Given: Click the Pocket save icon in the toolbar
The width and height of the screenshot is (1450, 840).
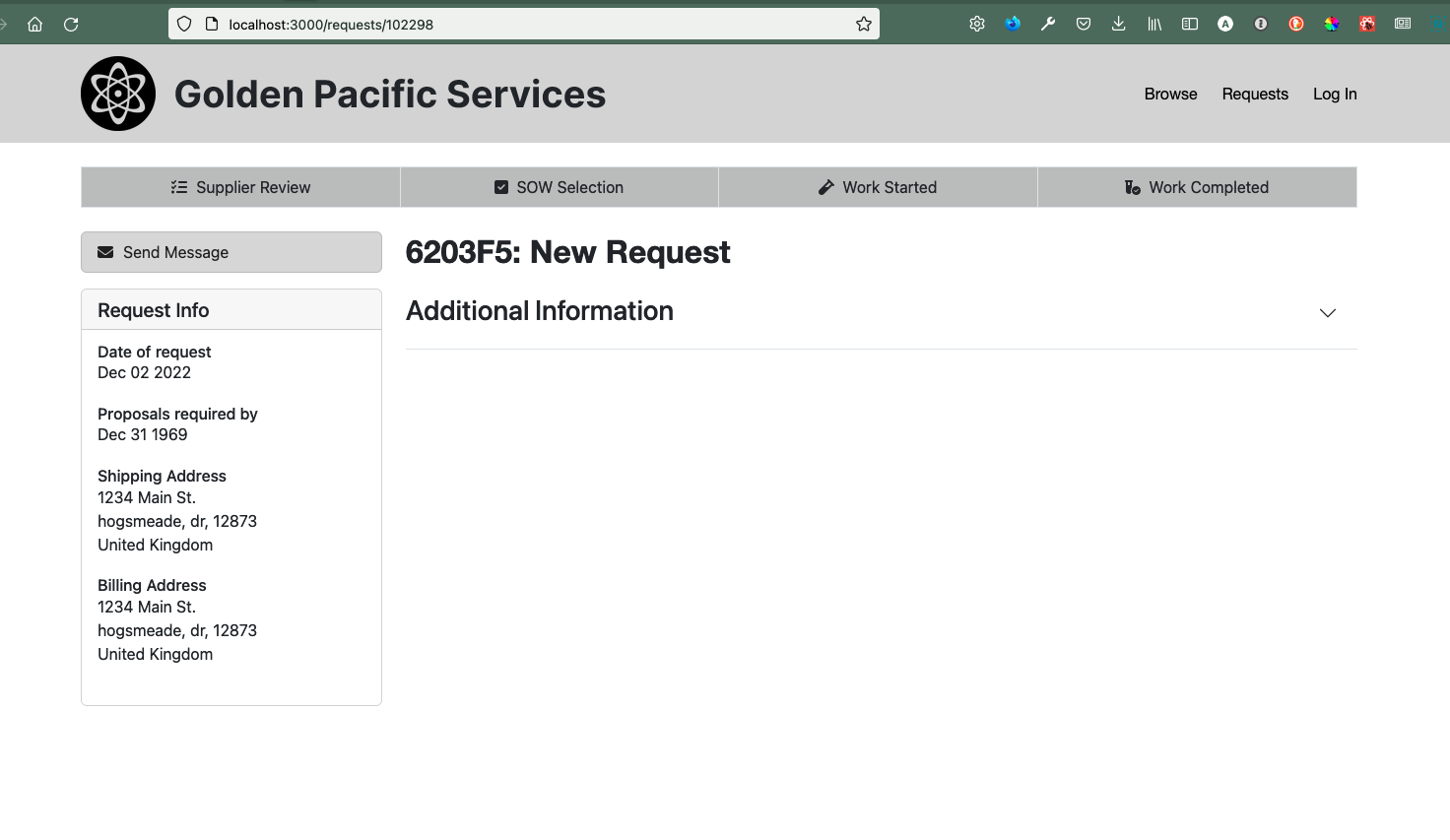Looking at the screenshot, I should click(x=1084, y=24).
